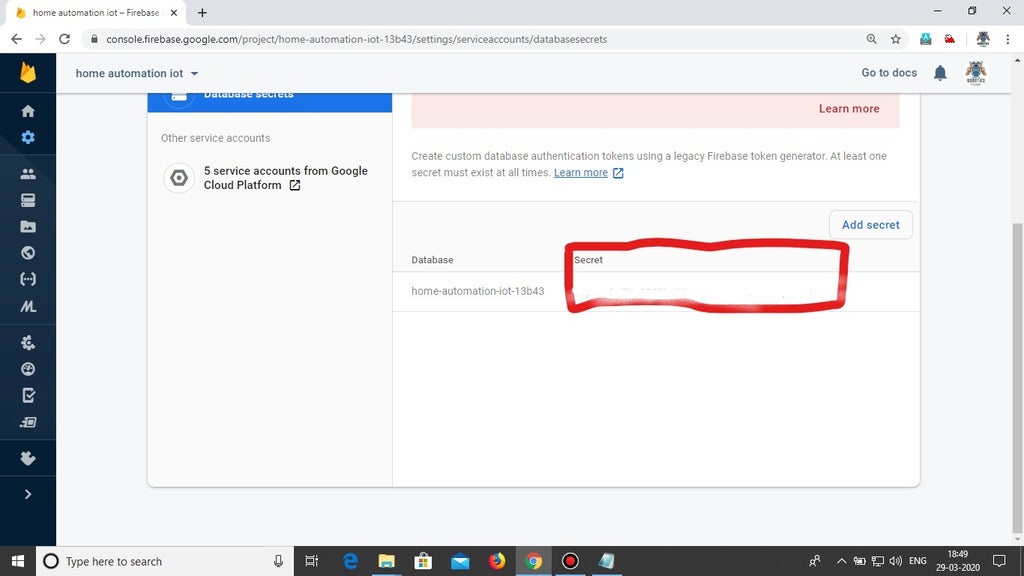Click the zoom magnifier icon in address bar

tap(871, 39)
